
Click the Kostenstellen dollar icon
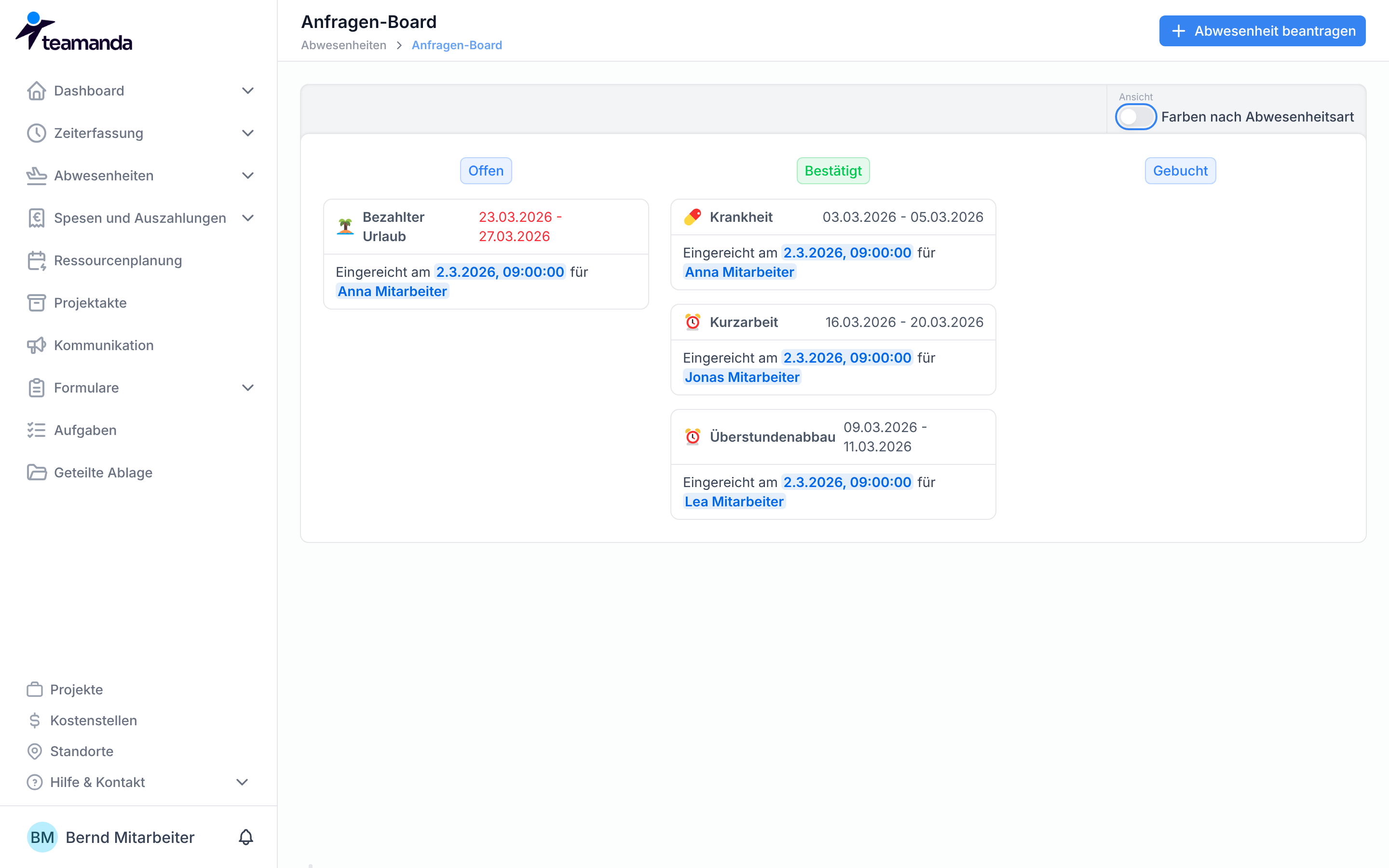[34, 720]
